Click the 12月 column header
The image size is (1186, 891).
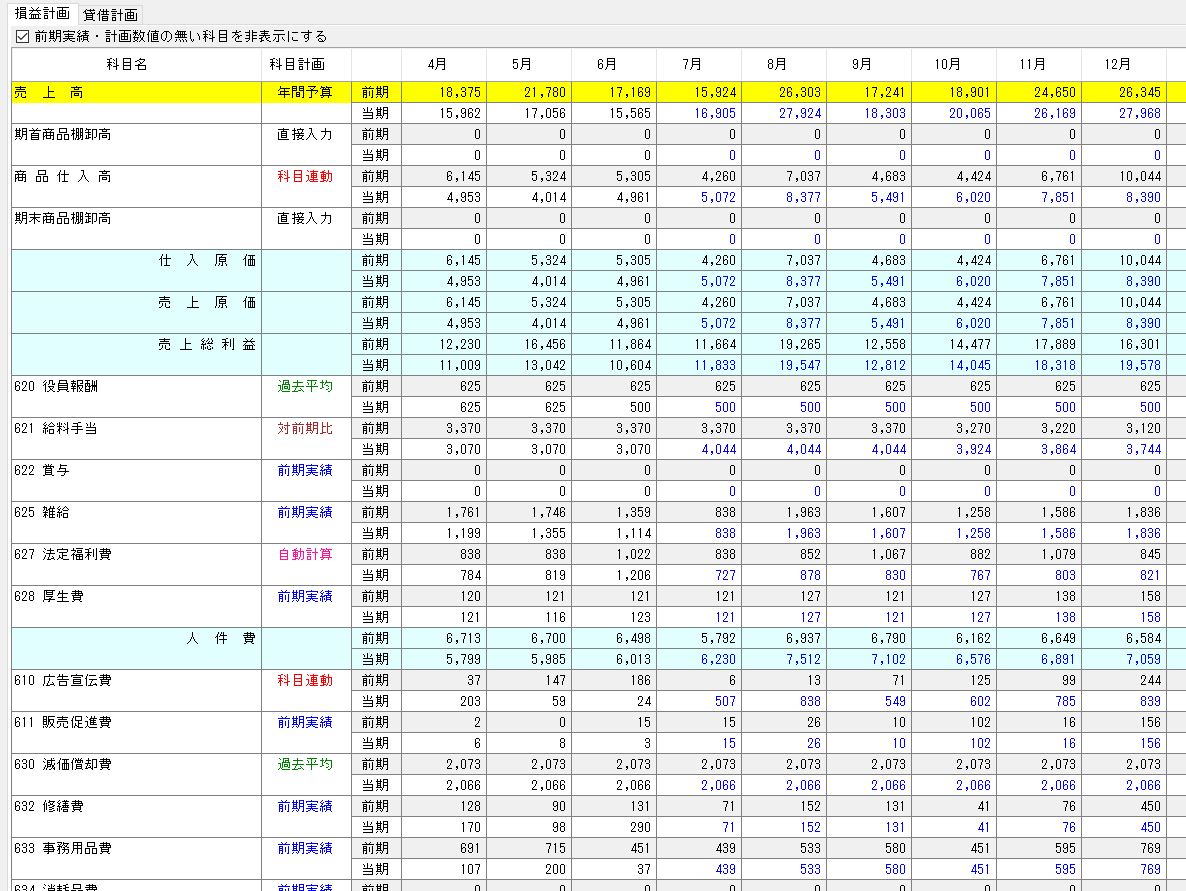pos(1117,64)
